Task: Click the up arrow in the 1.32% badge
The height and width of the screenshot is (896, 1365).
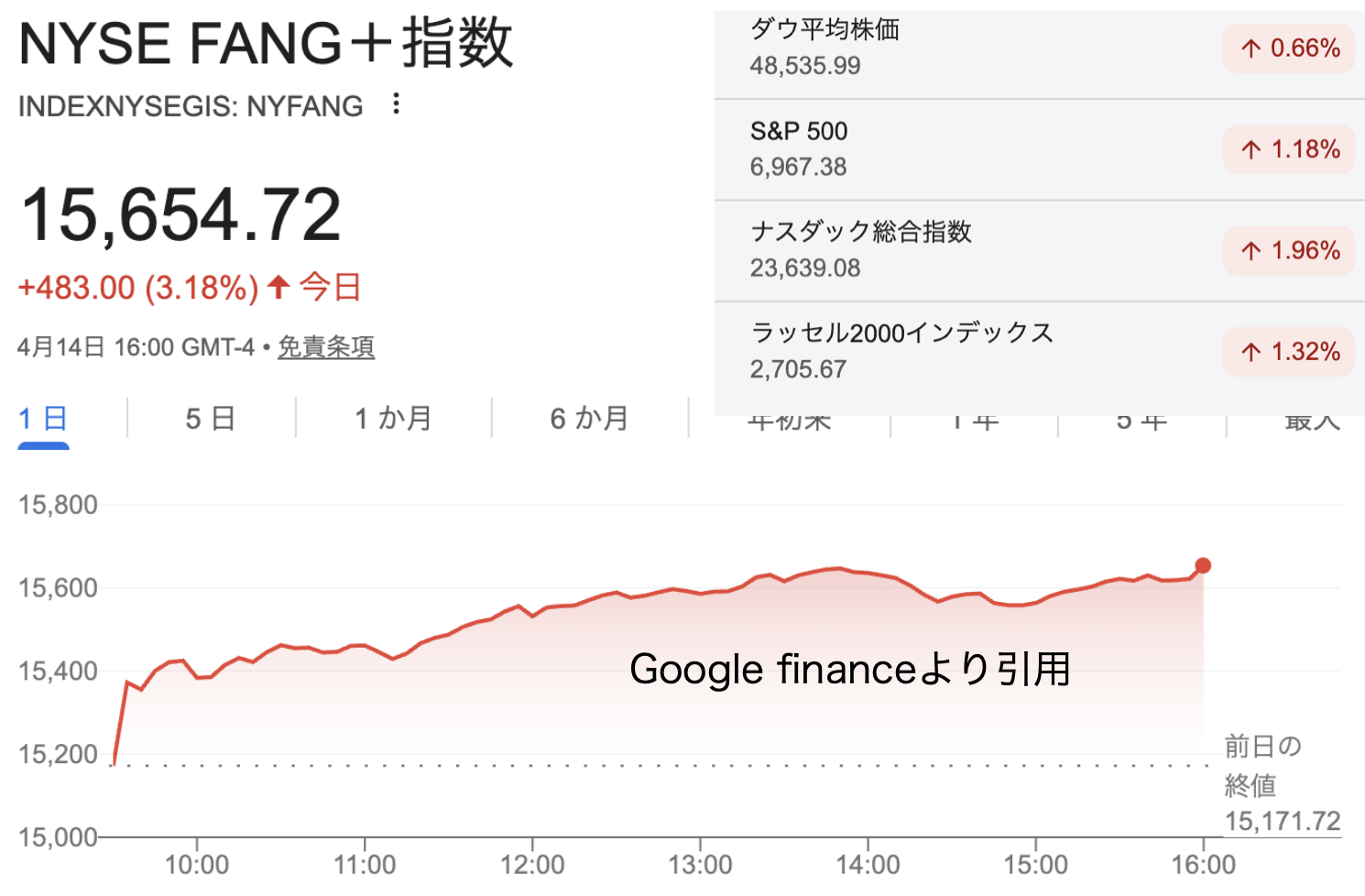Action: [1251, 352]
